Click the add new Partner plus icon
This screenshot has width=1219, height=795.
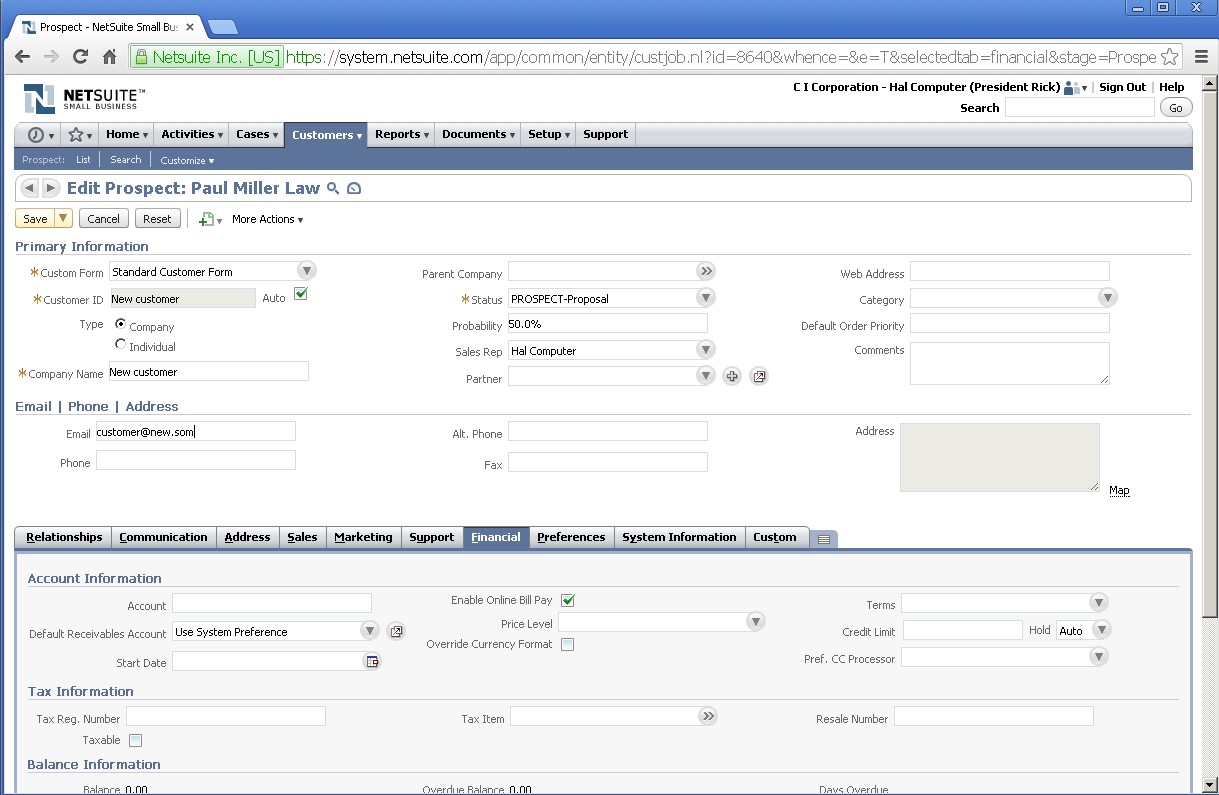pyautogui.click(x=732, y=377)
